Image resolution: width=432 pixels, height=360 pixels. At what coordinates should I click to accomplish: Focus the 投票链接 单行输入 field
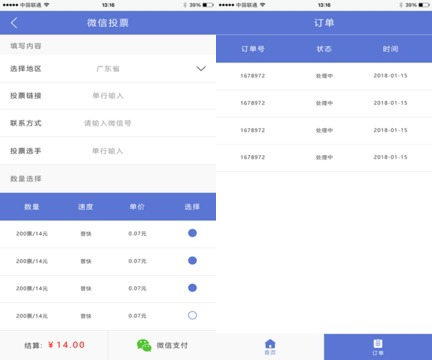[108, 96]
